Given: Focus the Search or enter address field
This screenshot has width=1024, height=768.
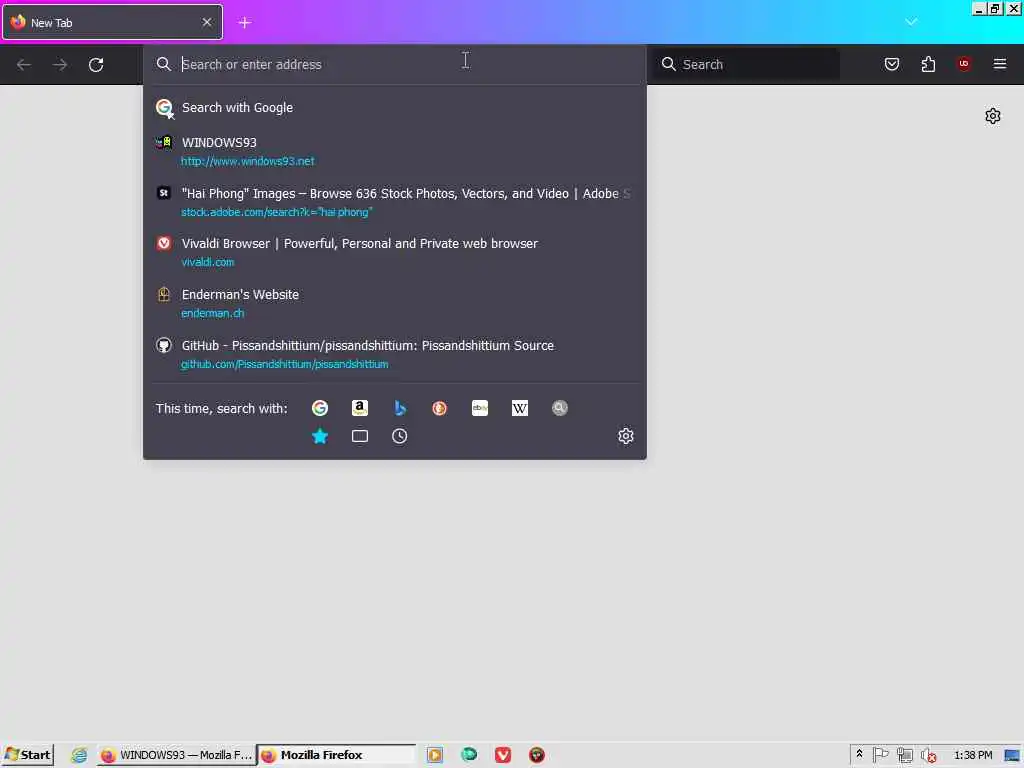Looking at the screenshot, I should click(394, 65).
